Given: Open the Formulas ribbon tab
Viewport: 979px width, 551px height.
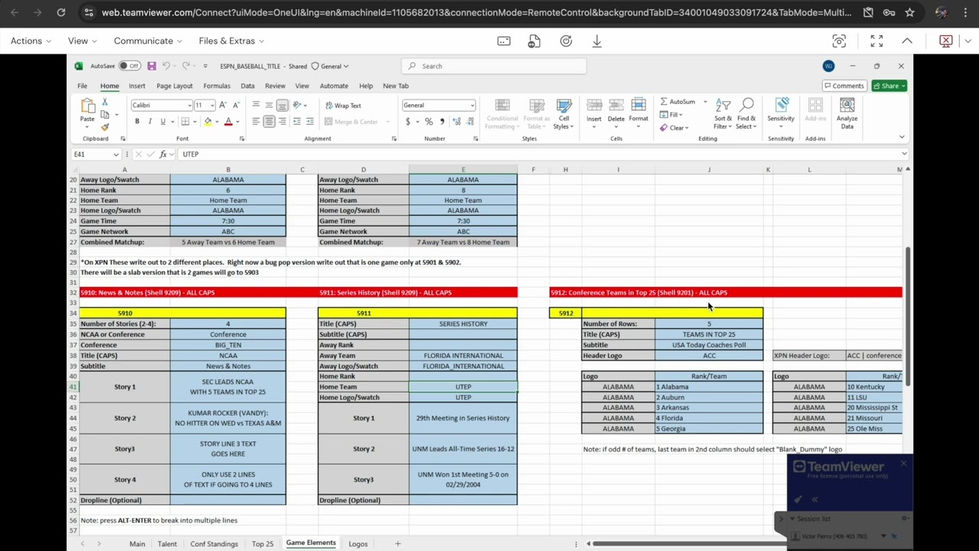Looking at the screenshot, I should [217, 86].
